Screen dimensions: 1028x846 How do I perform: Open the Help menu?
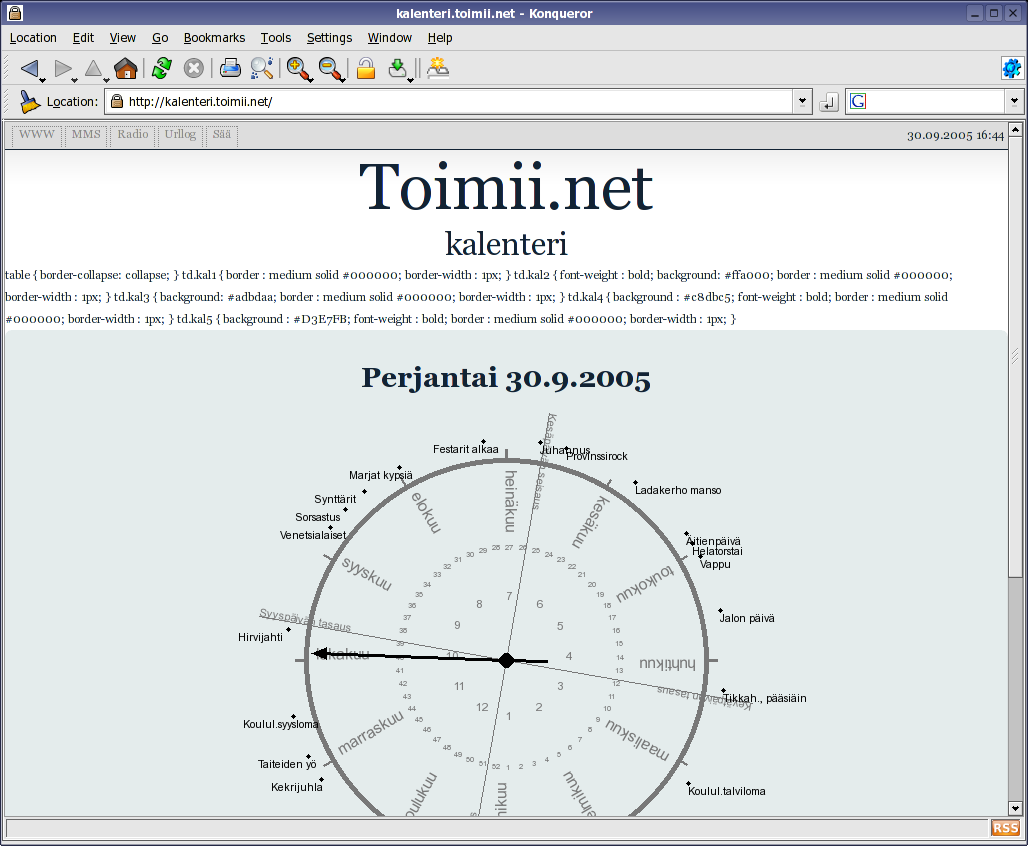coord(440,38)
